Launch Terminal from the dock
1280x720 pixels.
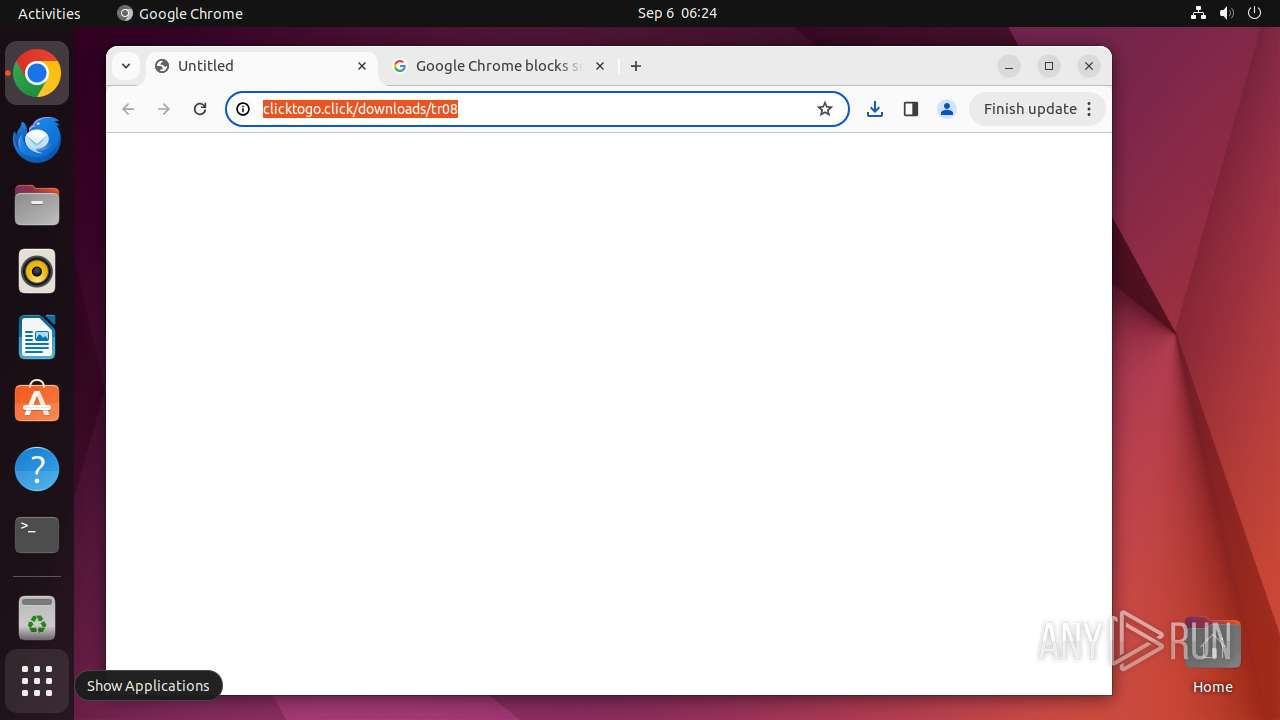tap(37, 535)
